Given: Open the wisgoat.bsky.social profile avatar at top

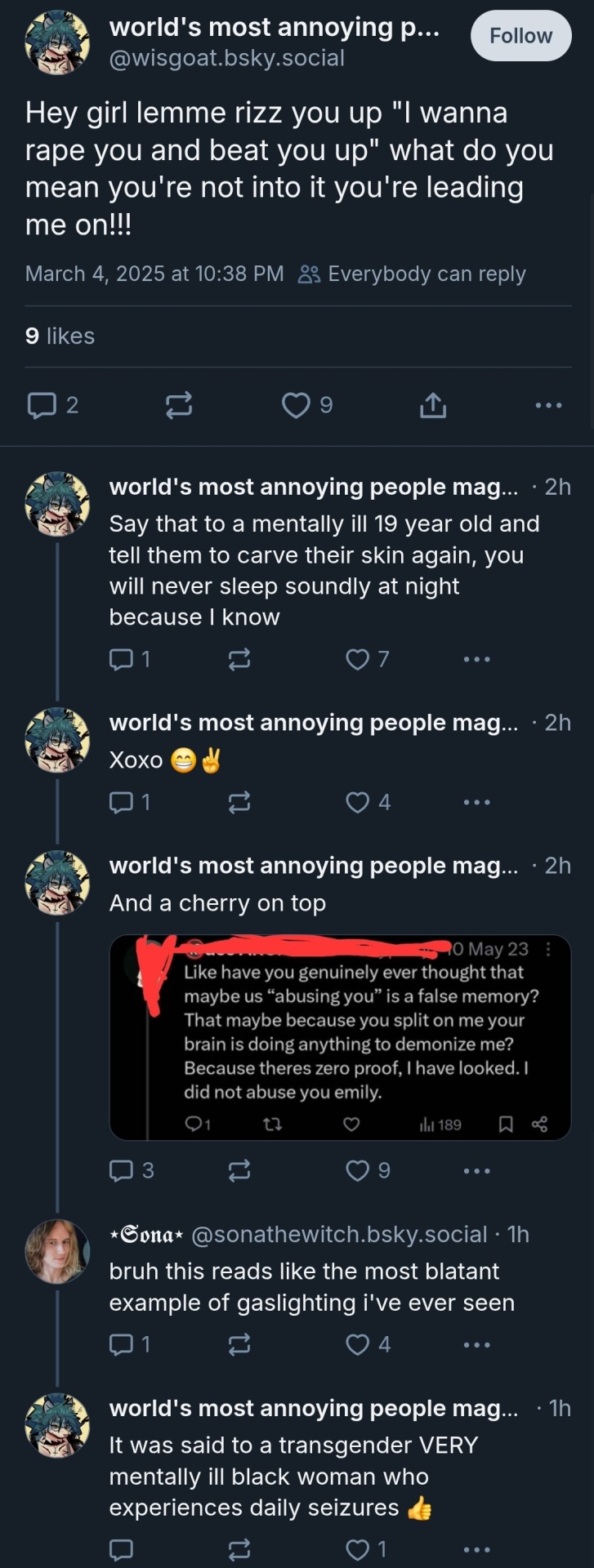Looking at the screenshot, I should pos(56,42).
